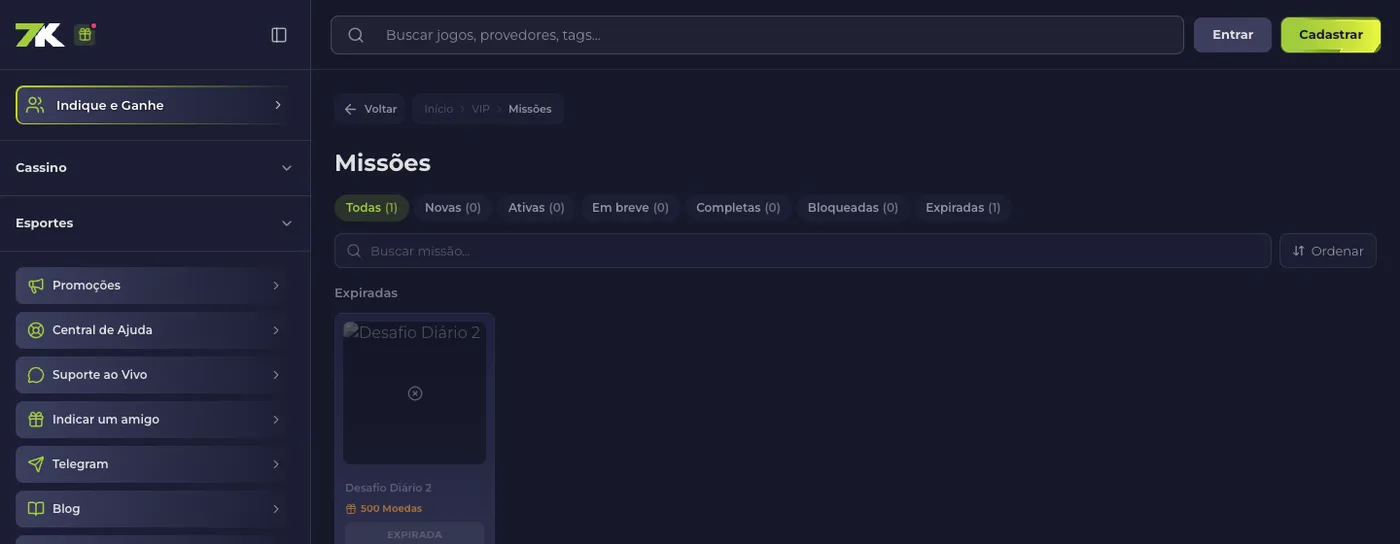Click the Desafio Diário 2 title text

(x=388, y=488)
